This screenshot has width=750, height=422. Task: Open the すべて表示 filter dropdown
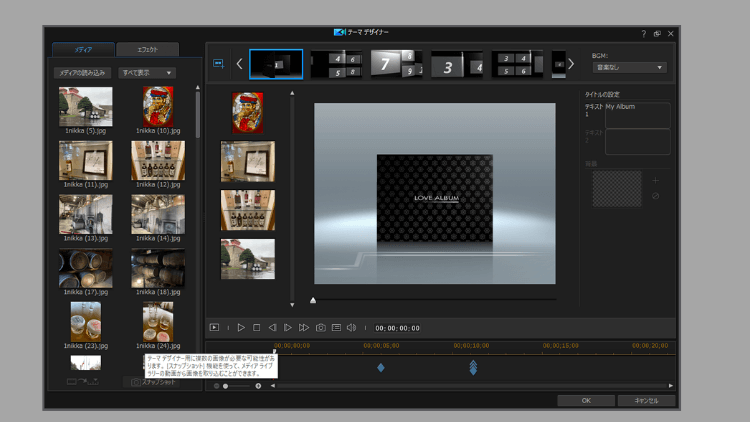147,73
